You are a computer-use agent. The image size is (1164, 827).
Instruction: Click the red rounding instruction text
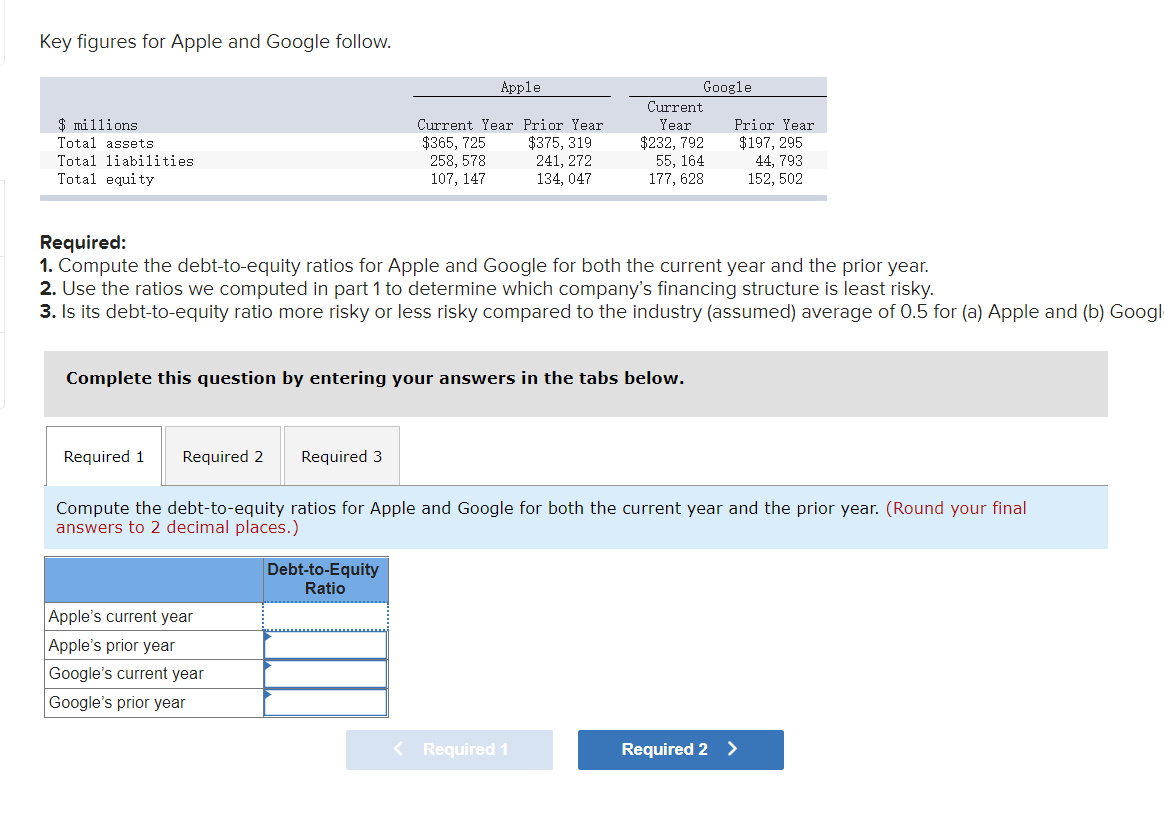point(541,517)
